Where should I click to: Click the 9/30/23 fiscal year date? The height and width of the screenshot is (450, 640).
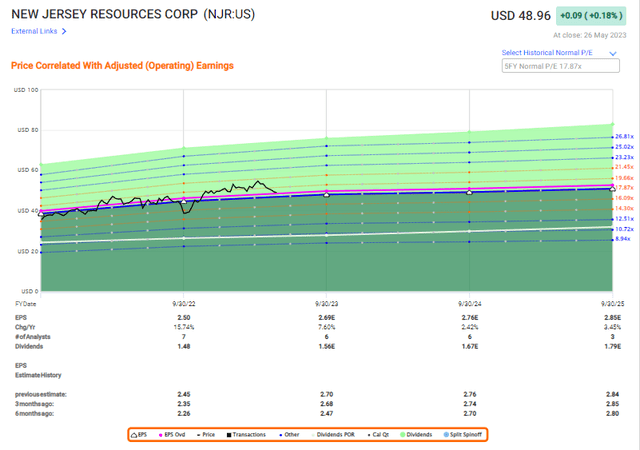327,304
